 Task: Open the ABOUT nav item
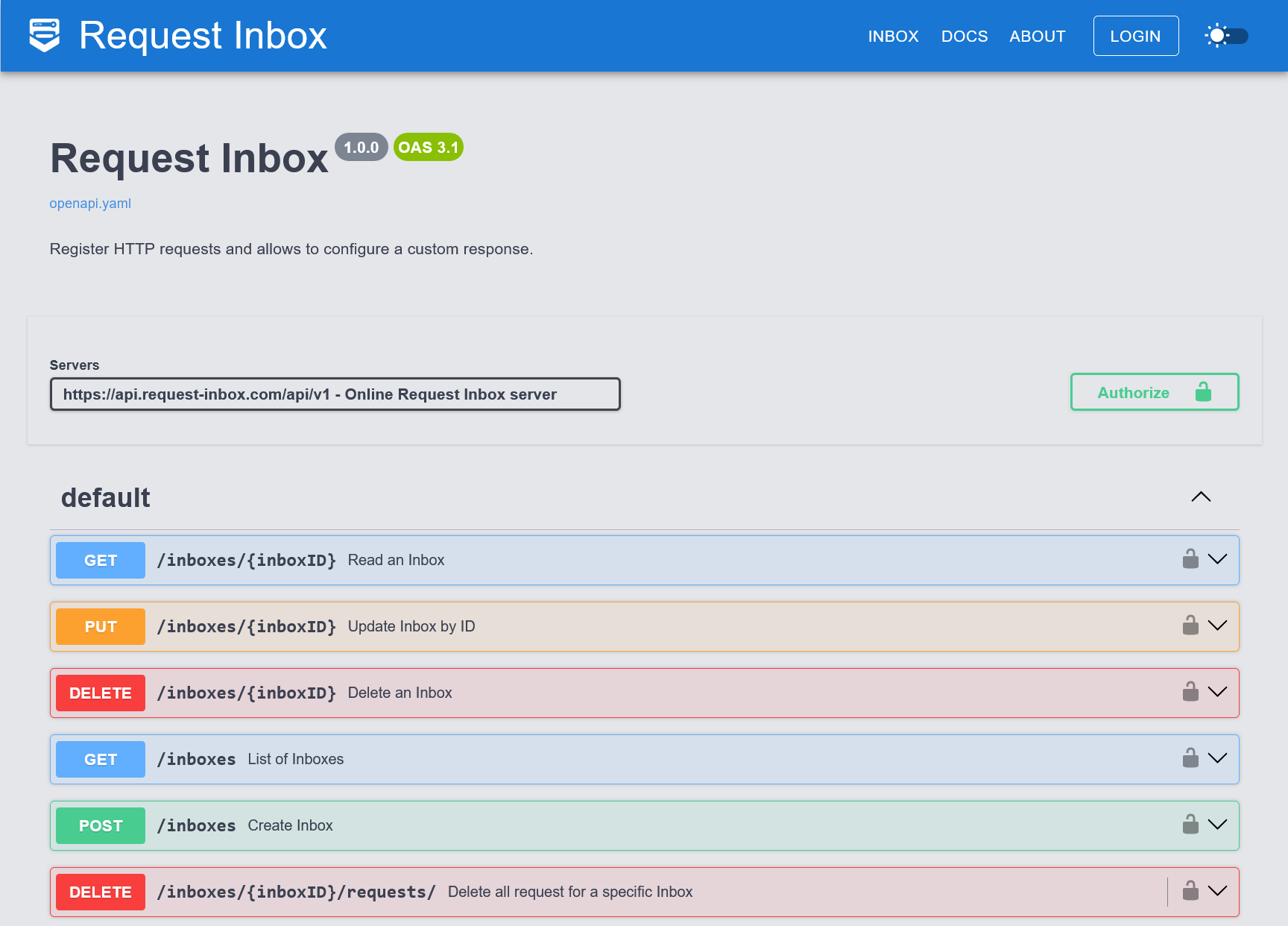pos(1038,36)
